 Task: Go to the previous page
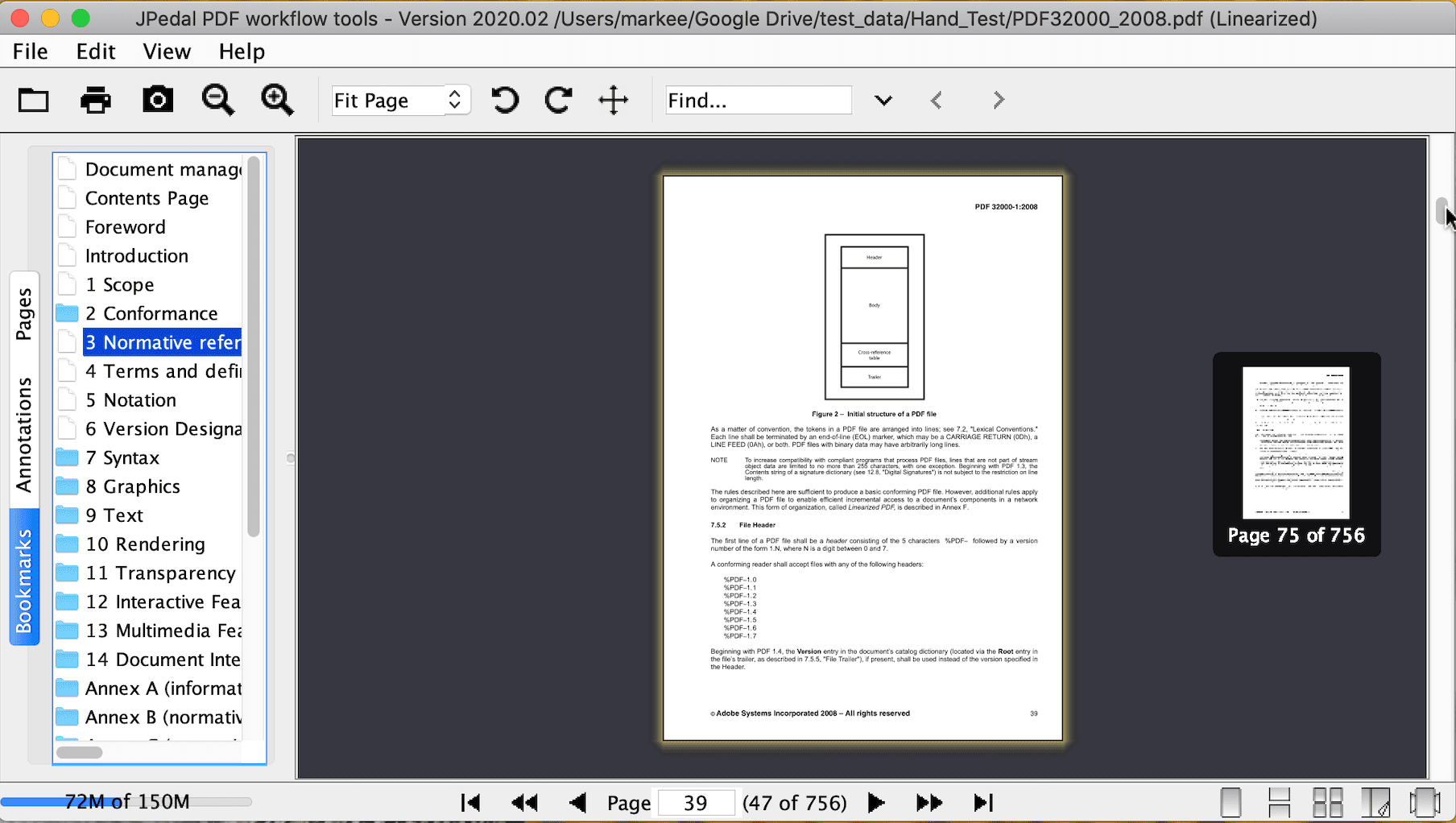click(x=577, y=802)
